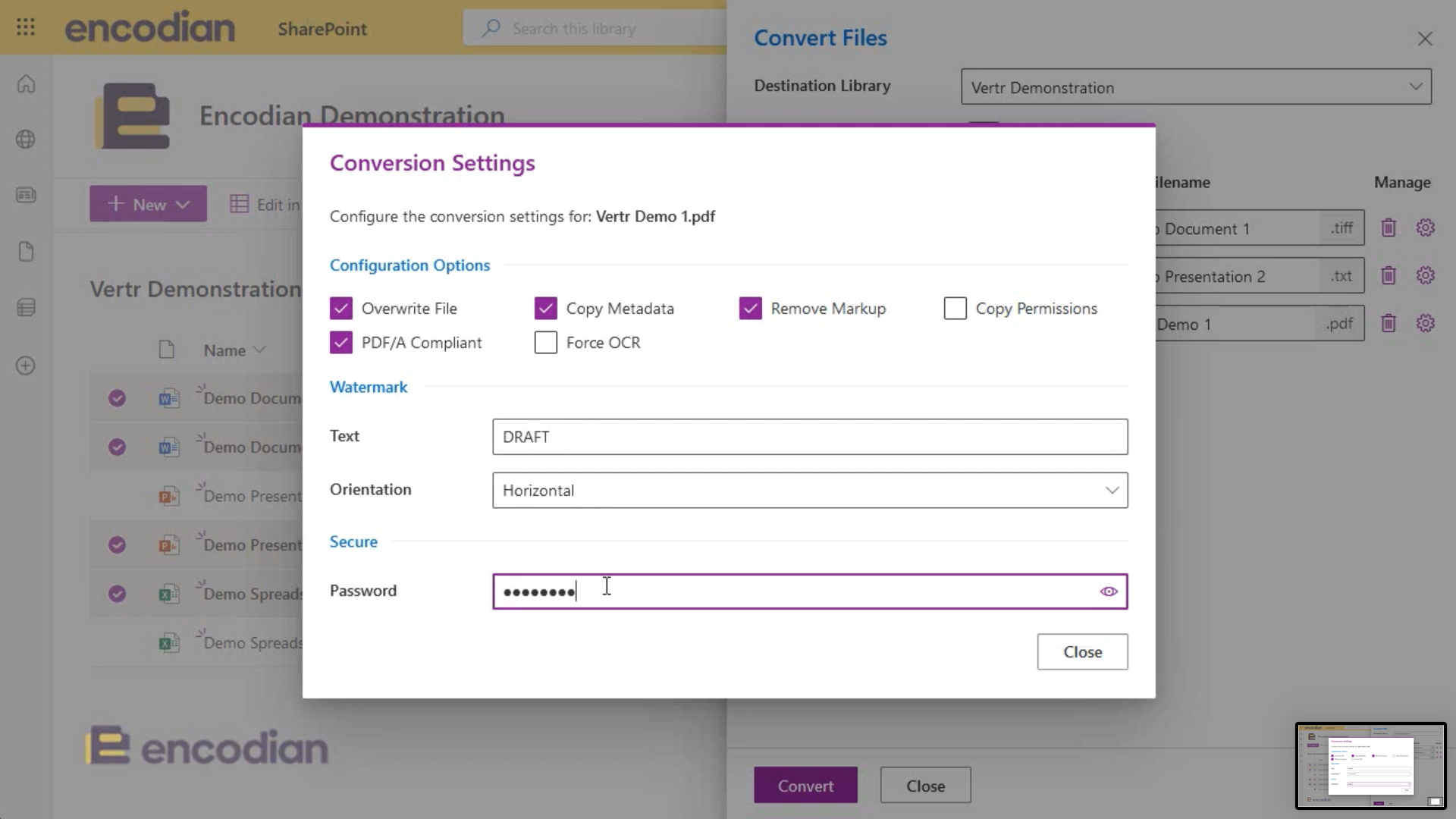Open the lists icon in sidebar
Viewport: 1456px width, 819px height.
click(26, 308)
